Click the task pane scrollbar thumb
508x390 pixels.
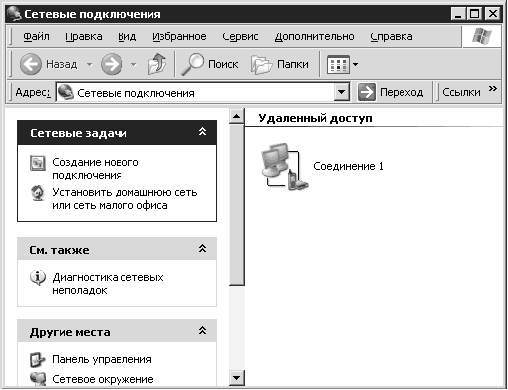(x=237, y=205)
